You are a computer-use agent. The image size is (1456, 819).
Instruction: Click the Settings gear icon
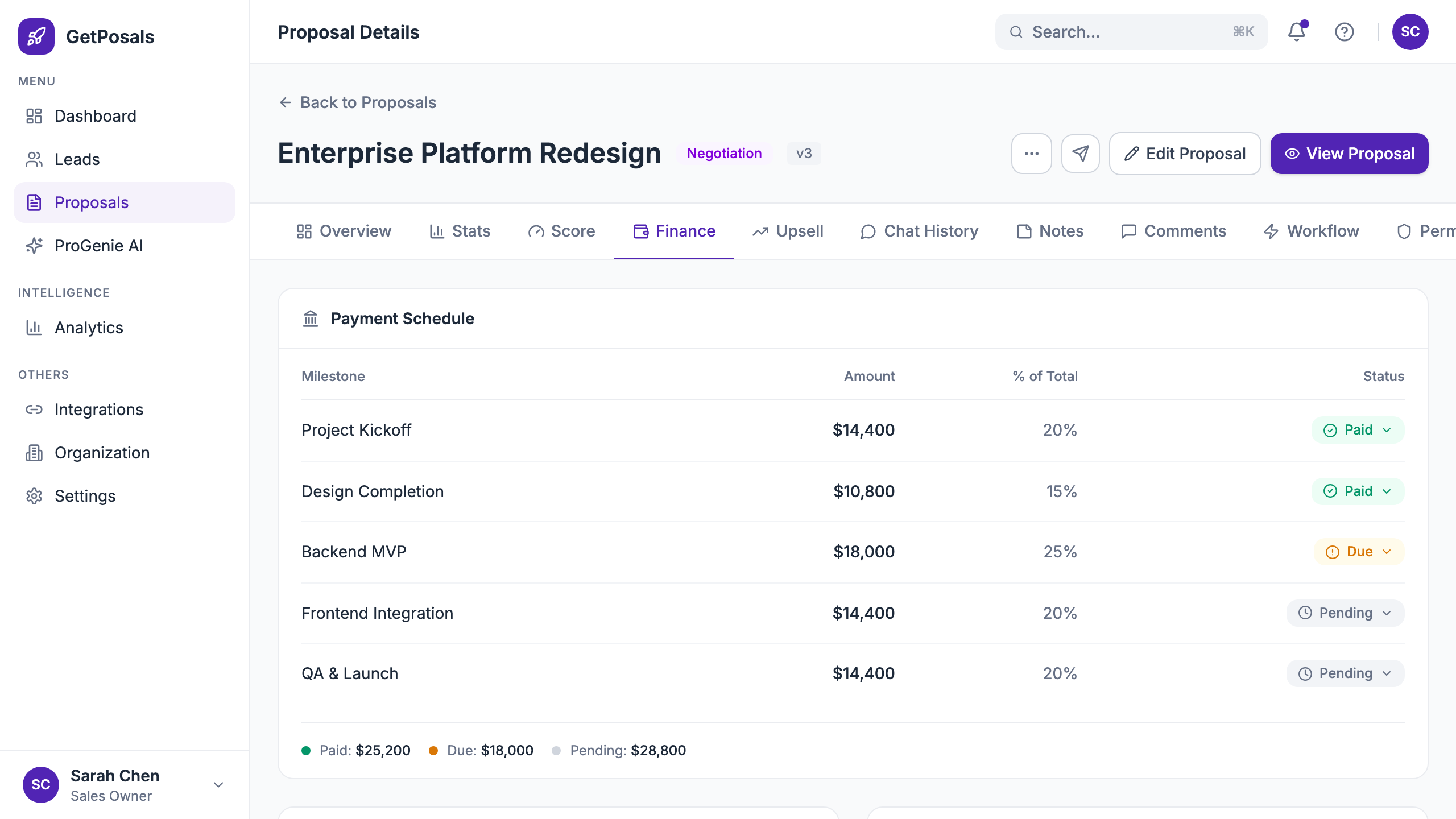point(34,496)
